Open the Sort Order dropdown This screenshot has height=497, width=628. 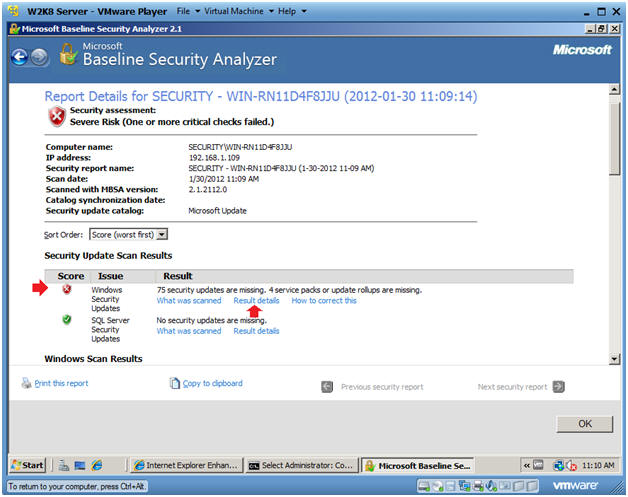(x=128, y=234)
